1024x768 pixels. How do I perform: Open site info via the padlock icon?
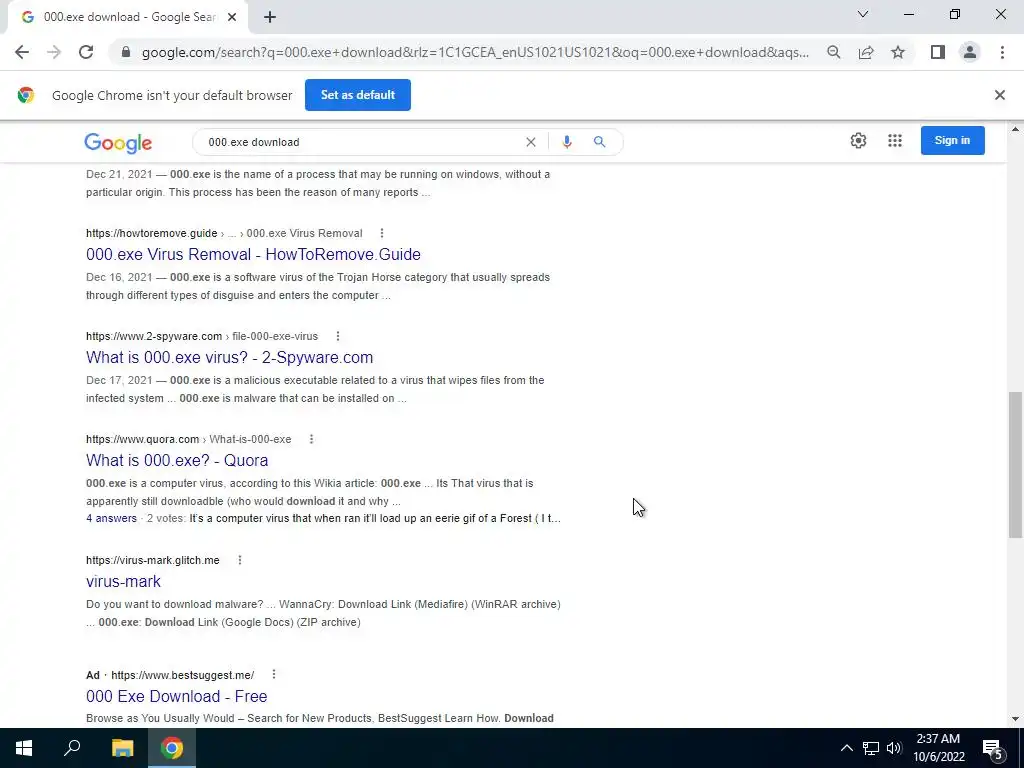126,52
